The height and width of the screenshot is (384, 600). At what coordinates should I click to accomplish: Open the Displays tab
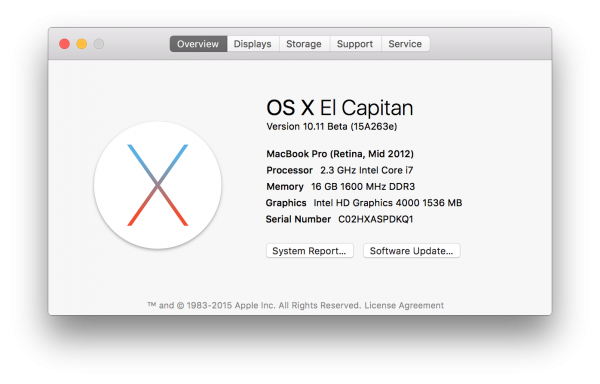click(x=253, y=44)
